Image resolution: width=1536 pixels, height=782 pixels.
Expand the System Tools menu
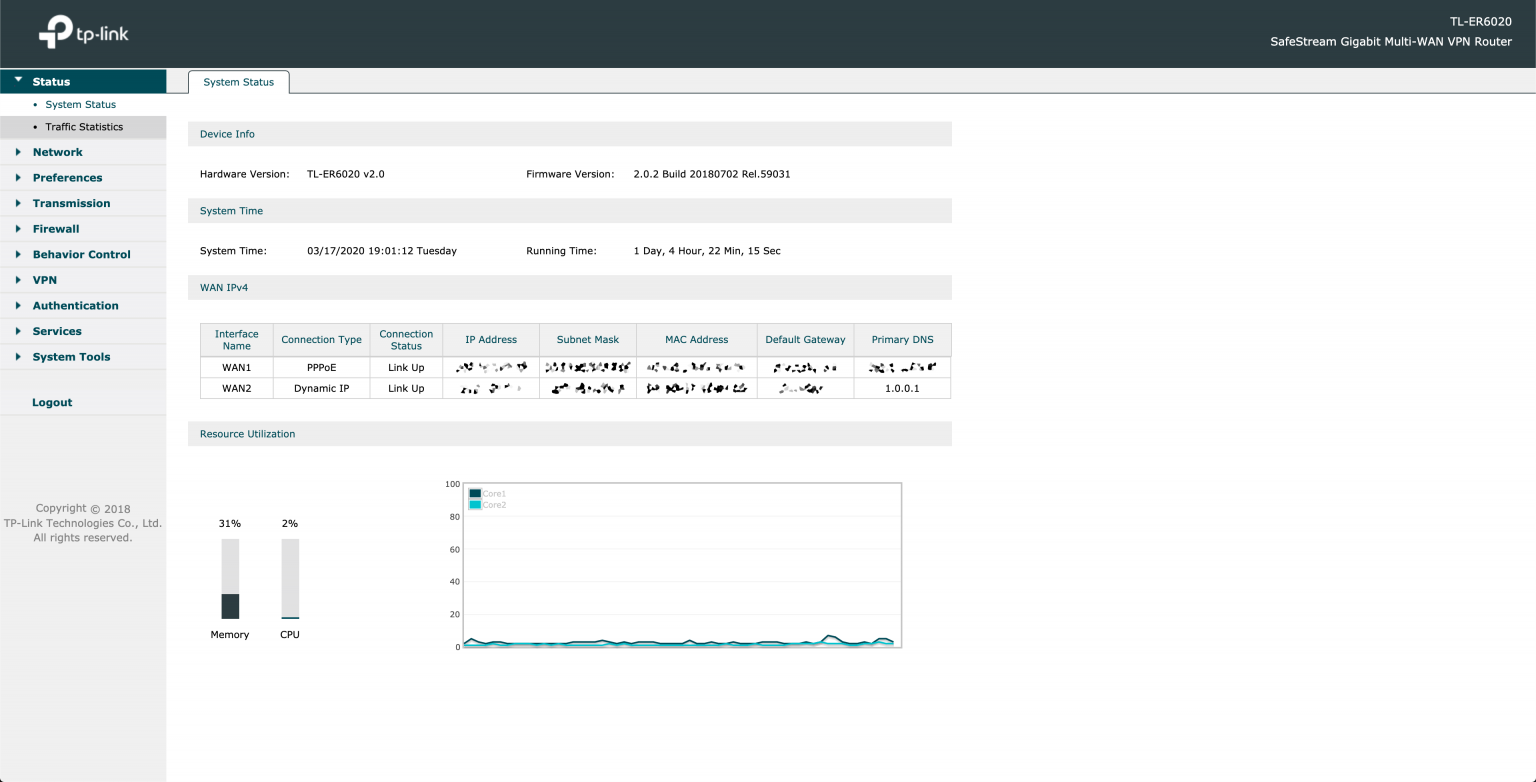[83, 357]
